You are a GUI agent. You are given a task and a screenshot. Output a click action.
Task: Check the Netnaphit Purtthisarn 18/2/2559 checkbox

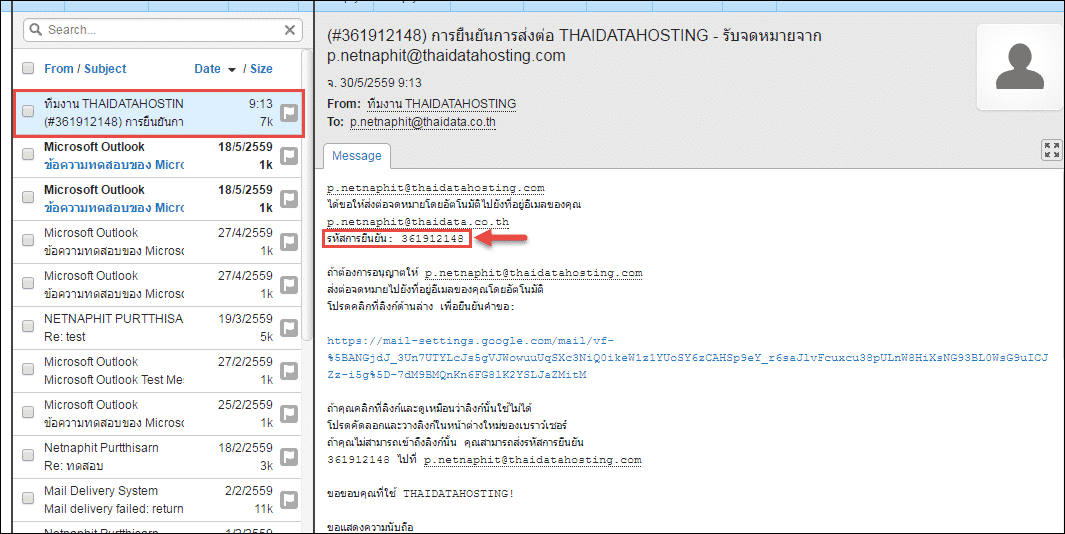[x=28, y=455]
